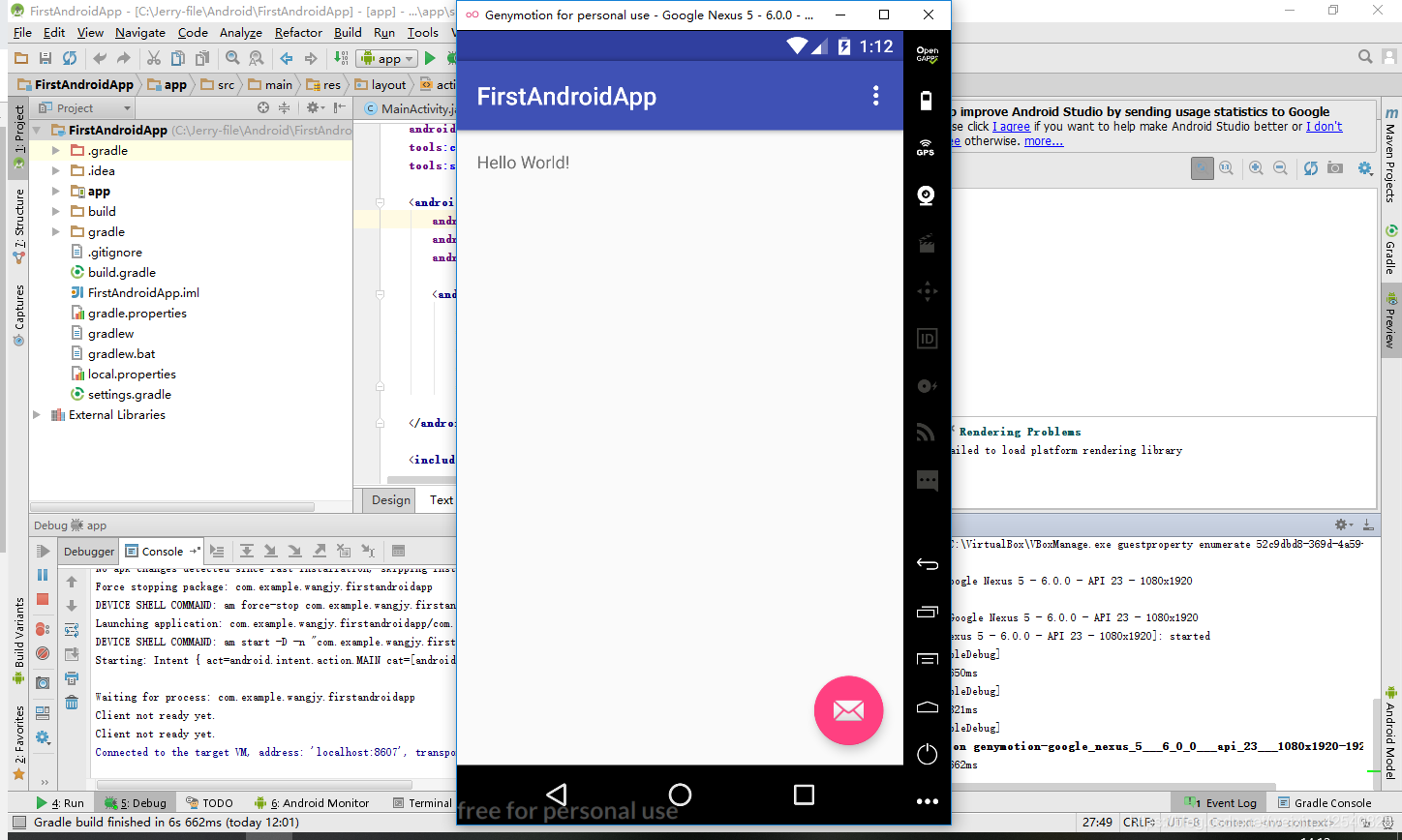Click the console horizontal scrollbar
The image size is (1402, 840).
coord(254,785)
